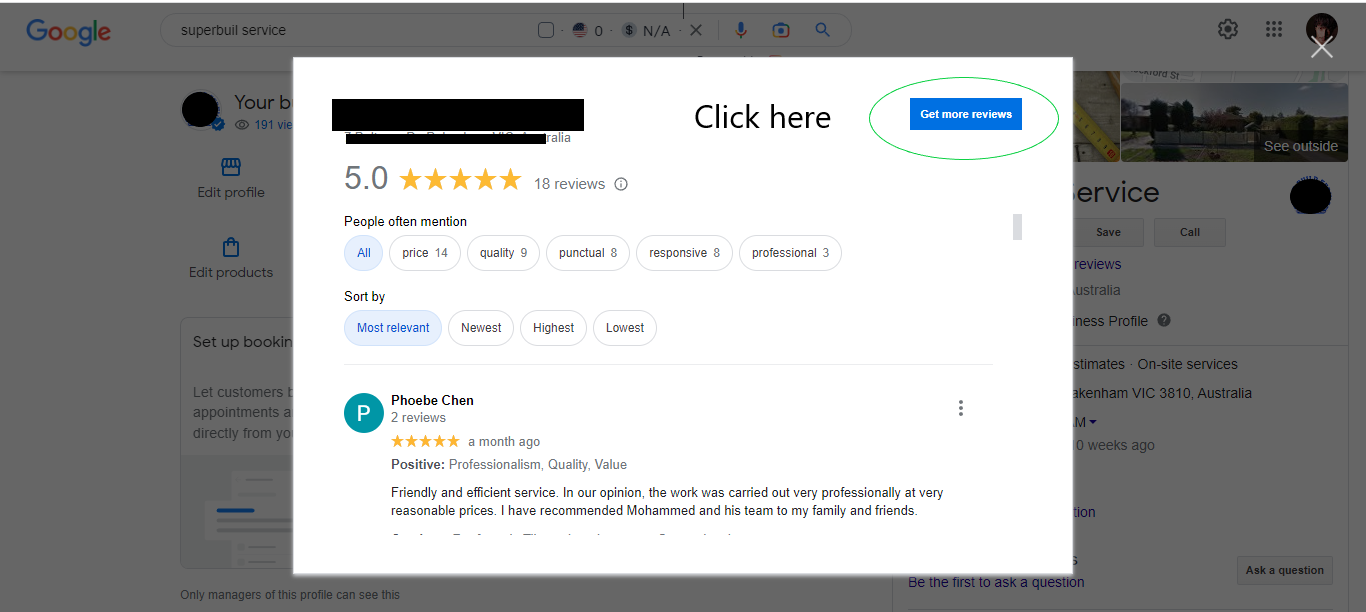Toggle the "price" mentions filter chip

click(x=424, y=253)
